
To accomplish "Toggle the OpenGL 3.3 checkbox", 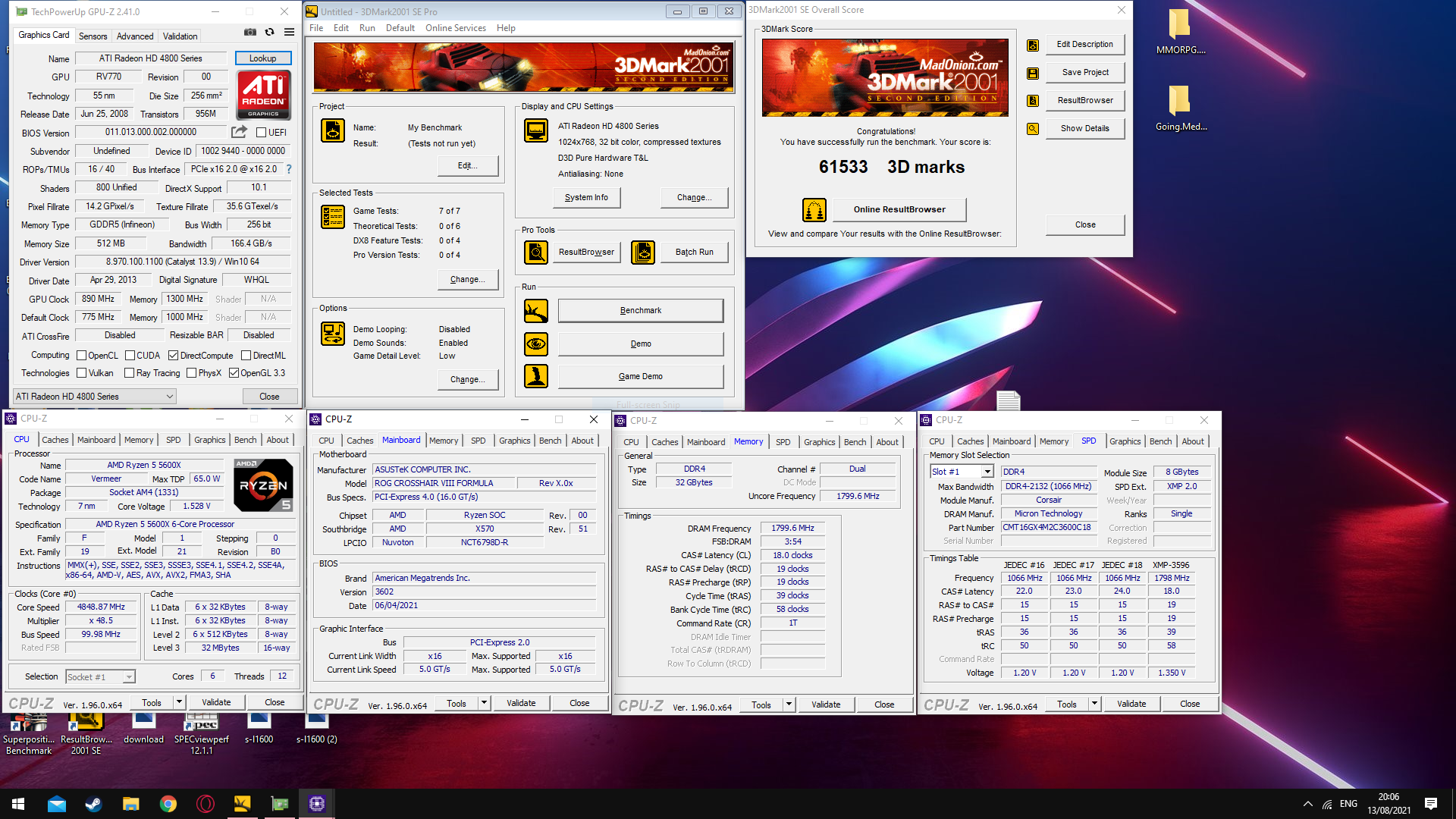I will [x=234, y=373].
